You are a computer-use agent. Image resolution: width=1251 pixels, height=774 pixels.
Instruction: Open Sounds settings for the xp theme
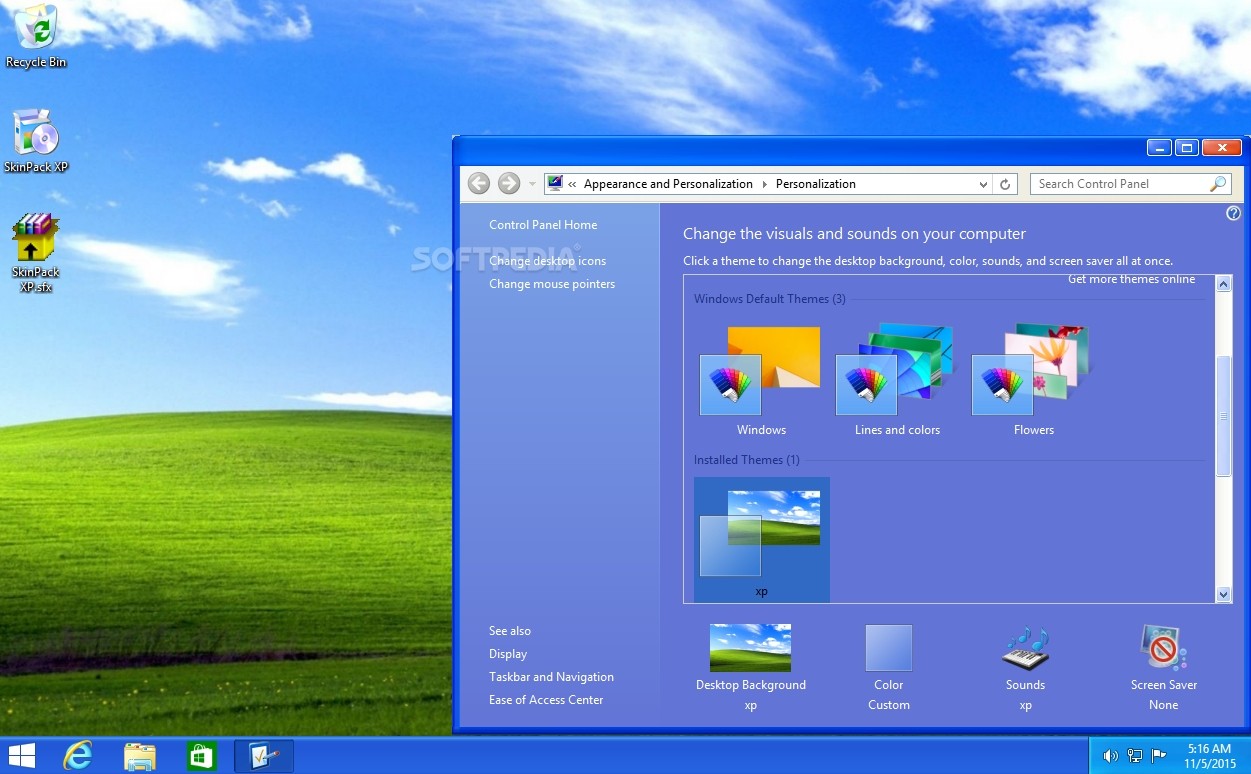pos(1025,655)
